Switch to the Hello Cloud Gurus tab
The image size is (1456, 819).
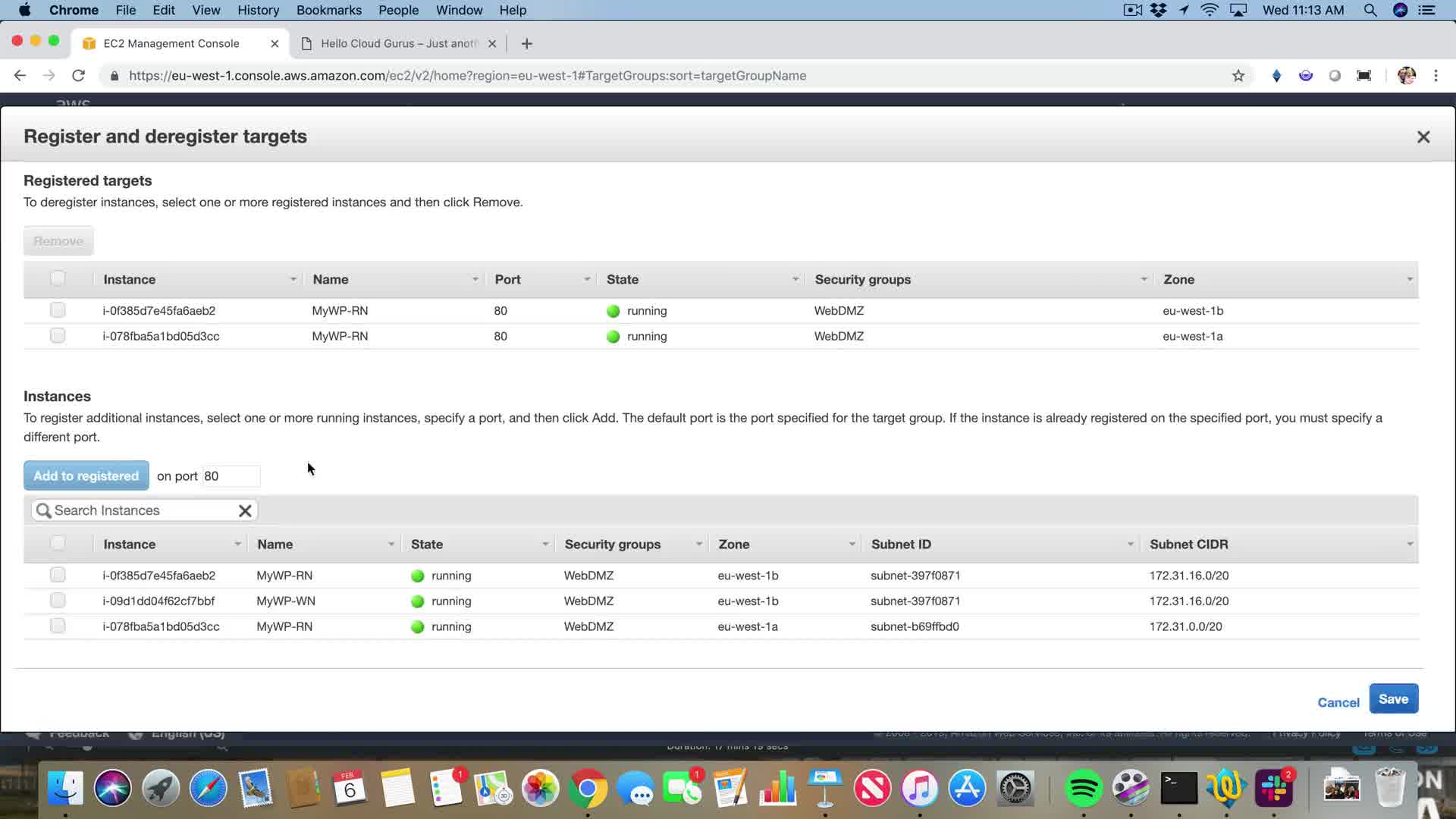pyautogui.click(x=397, y=44)
